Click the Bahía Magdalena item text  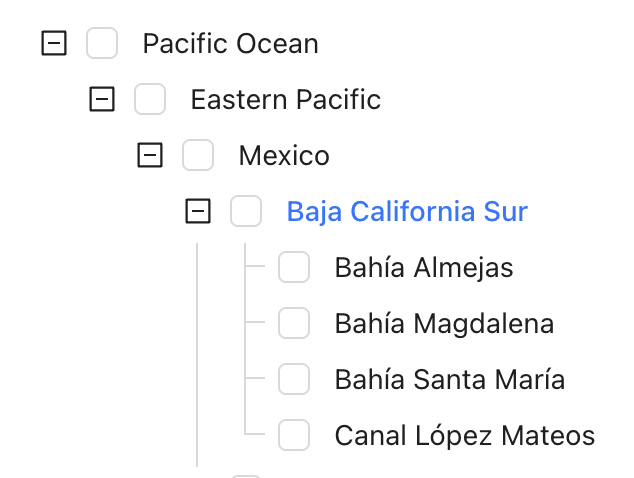tap(444, 324)
